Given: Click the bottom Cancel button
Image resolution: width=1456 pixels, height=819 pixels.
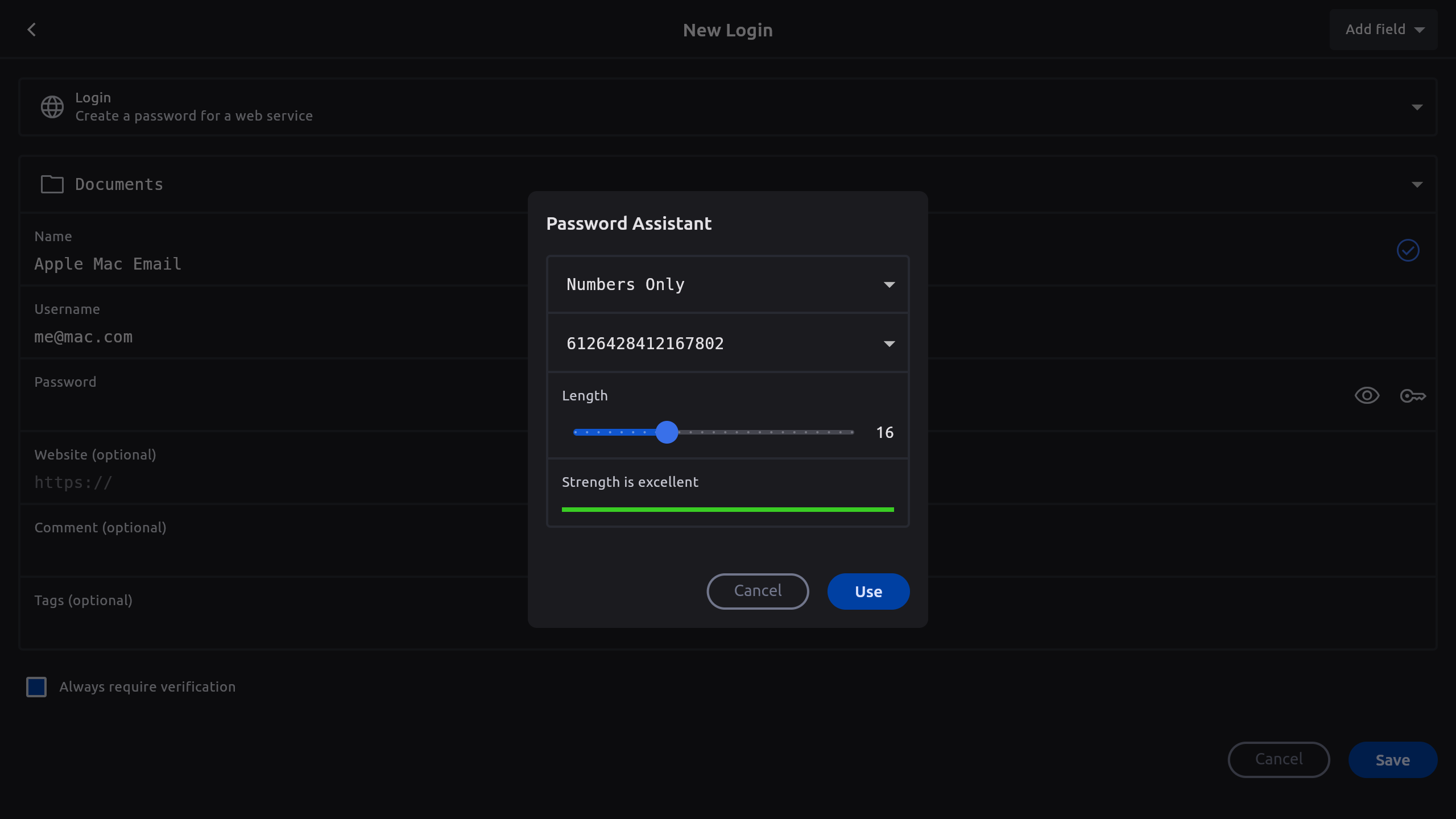Looking at the screenshot, I should click(x=1279, y=760).
